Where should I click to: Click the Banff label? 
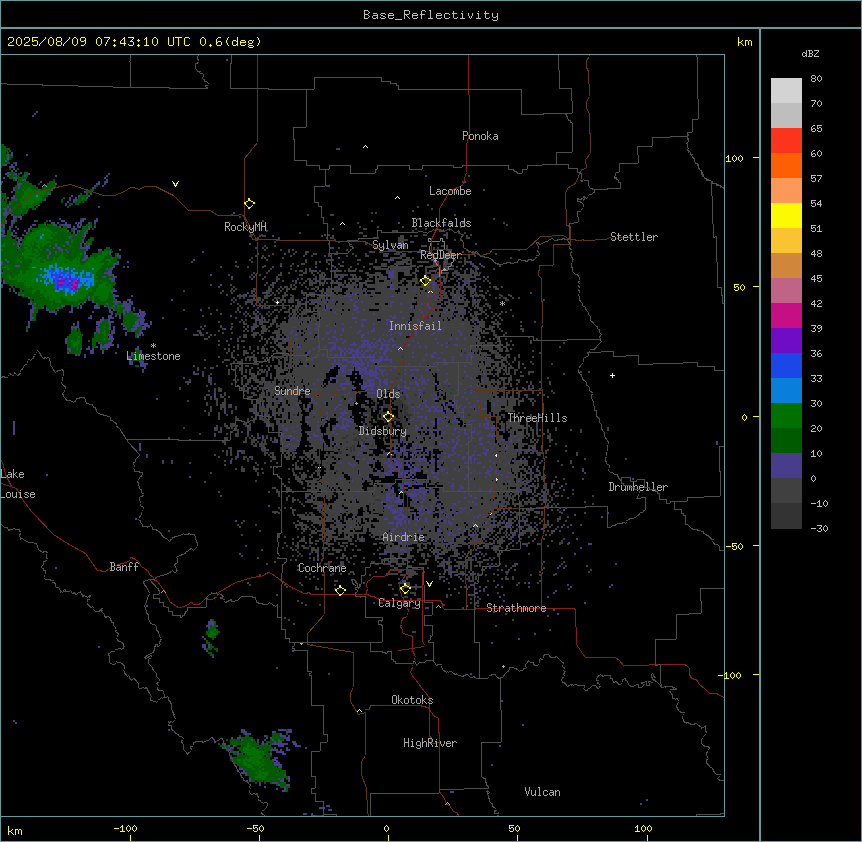(124, 567)
